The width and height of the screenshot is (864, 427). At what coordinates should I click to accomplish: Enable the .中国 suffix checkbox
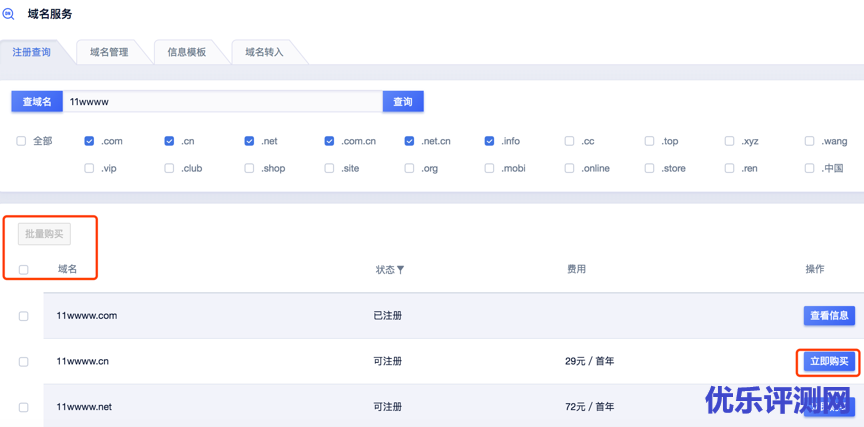pos(810,169)
